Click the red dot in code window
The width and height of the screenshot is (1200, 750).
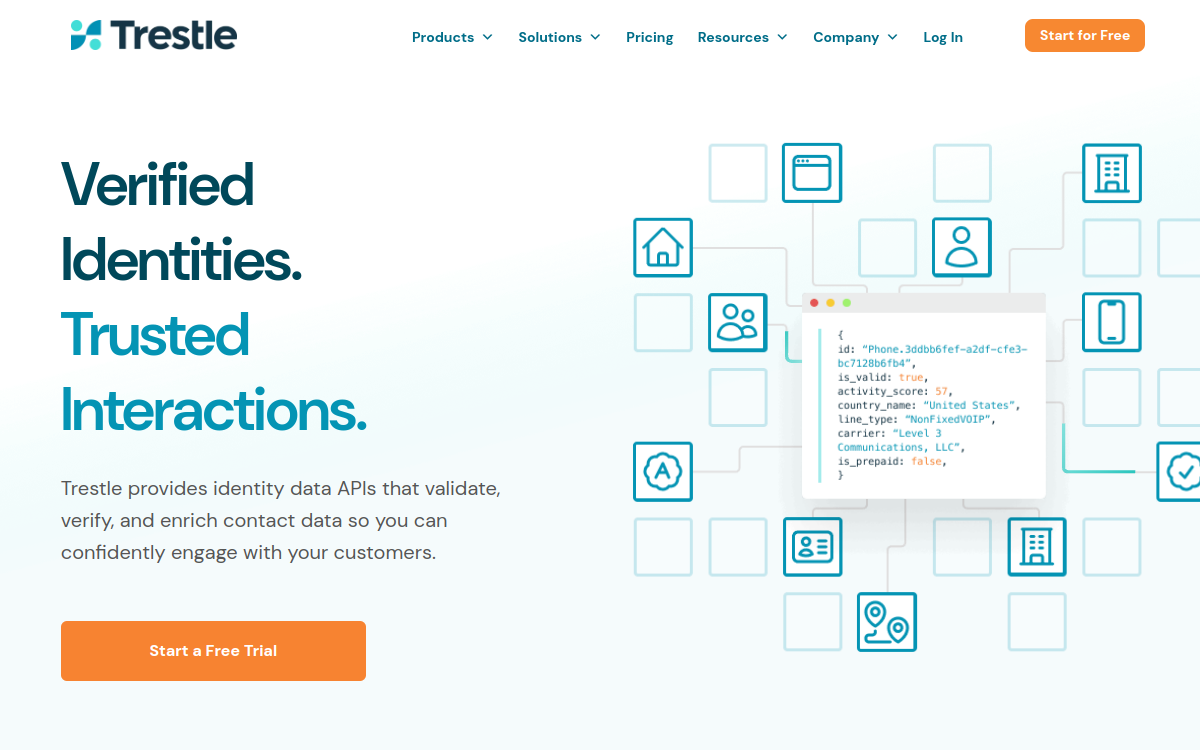(815, 303)
